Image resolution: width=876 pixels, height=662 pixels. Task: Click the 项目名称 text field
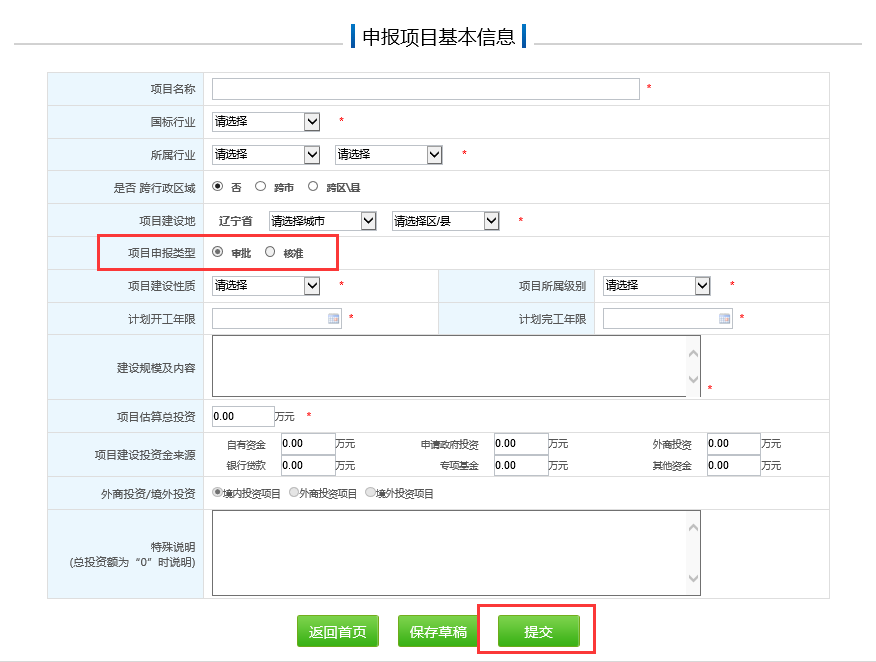425,89
